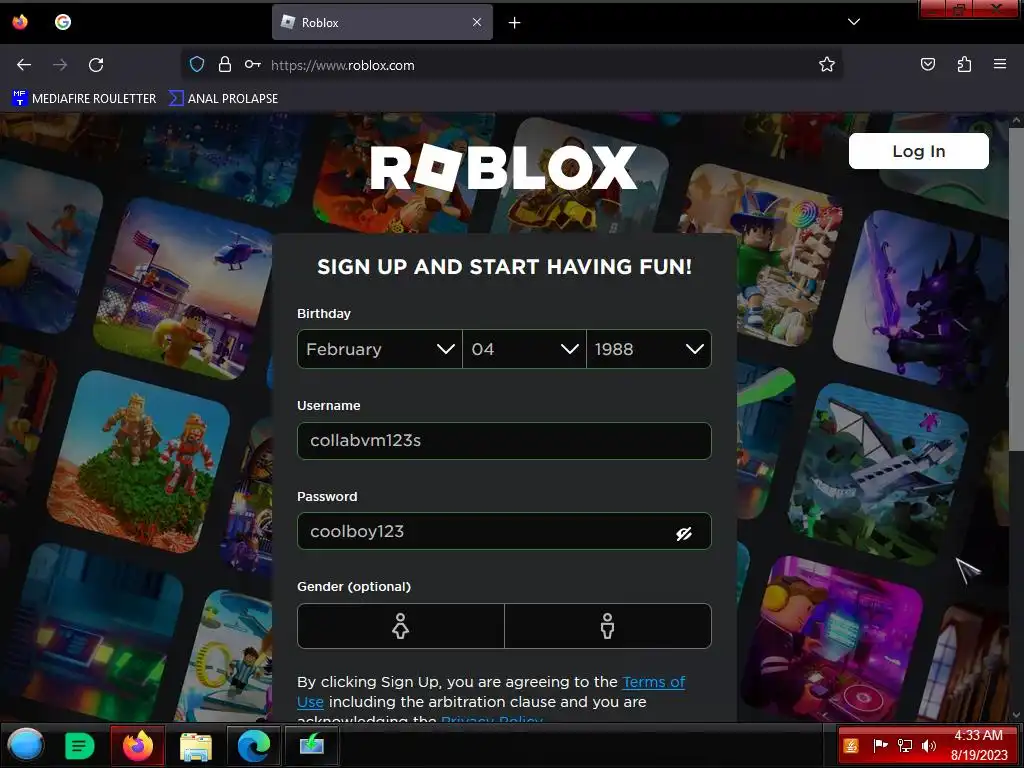Screen dimensions: 1024x768
Task: Click the crashed airplane game thumbnail
Action: pyautogui.click(x=879, y=475)
